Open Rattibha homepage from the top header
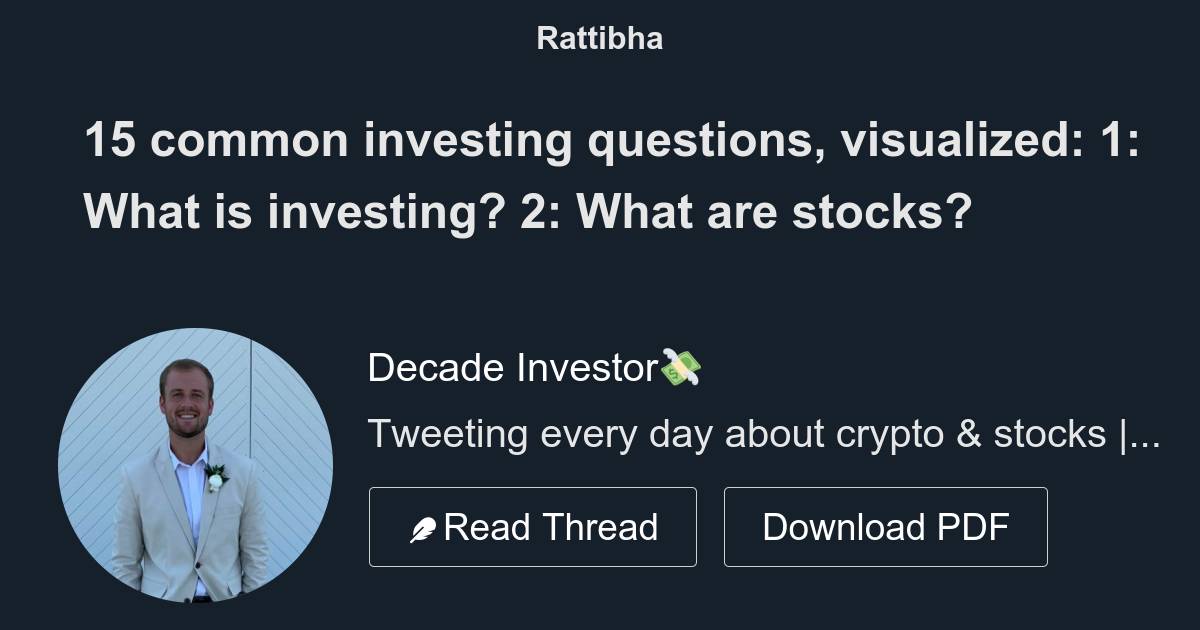Image resolution: width=1200 pixels, height=630 pixels. click(599, 38)
